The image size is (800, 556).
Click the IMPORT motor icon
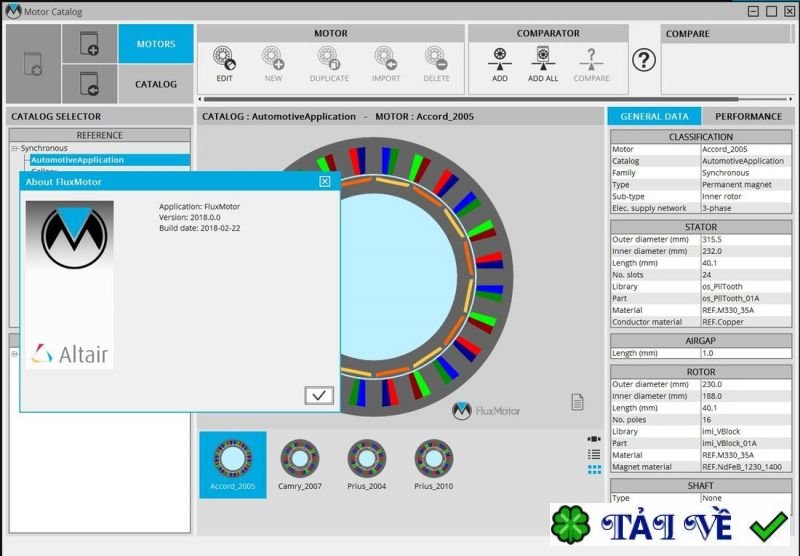(386, 58)
